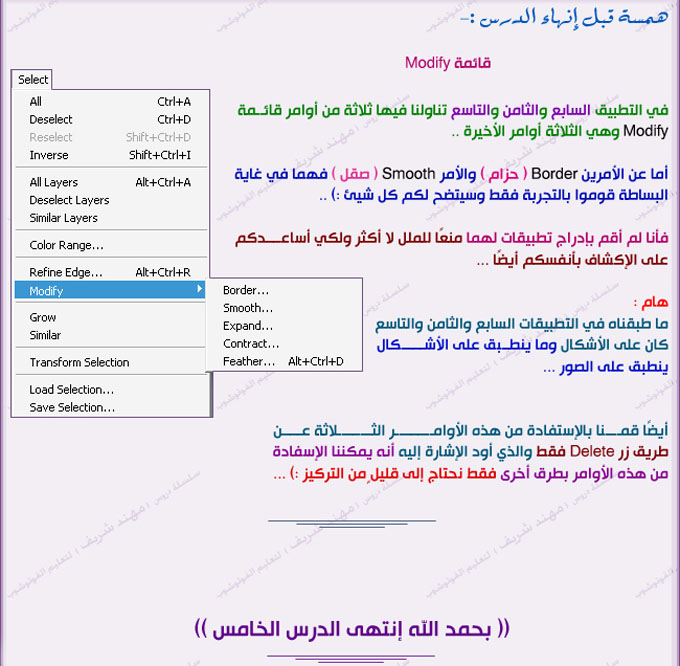Click the greyed-out Reselect entry

(111, 137)
